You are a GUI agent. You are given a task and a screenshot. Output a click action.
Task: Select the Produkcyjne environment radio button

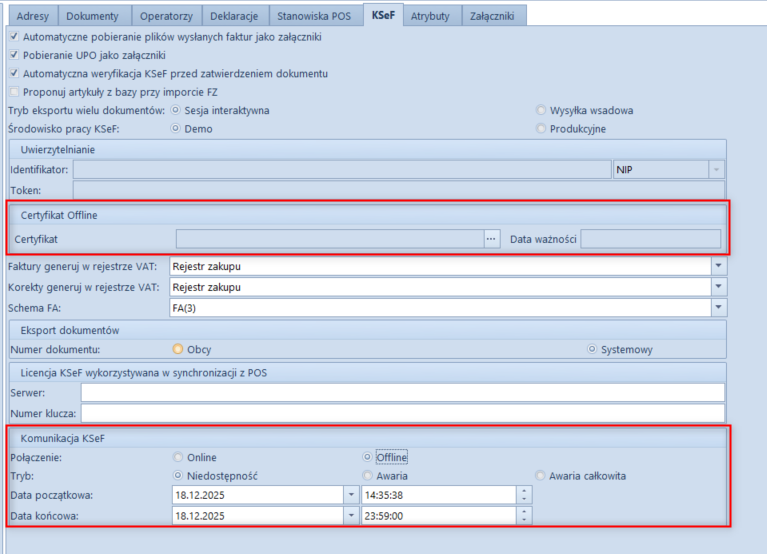click(541, 129)
